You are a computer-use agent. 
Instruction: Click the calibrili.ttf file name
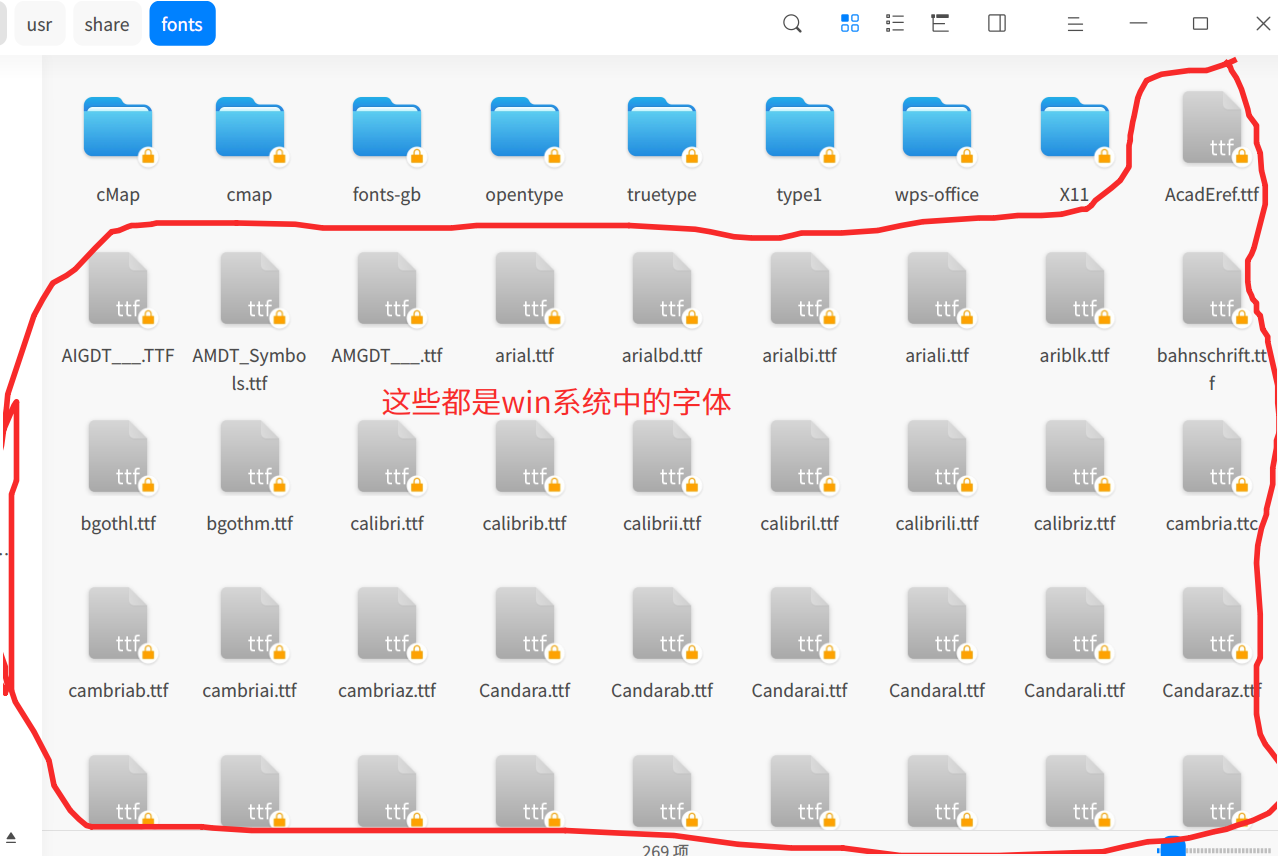pyautogui.click(x=937, y=523)
